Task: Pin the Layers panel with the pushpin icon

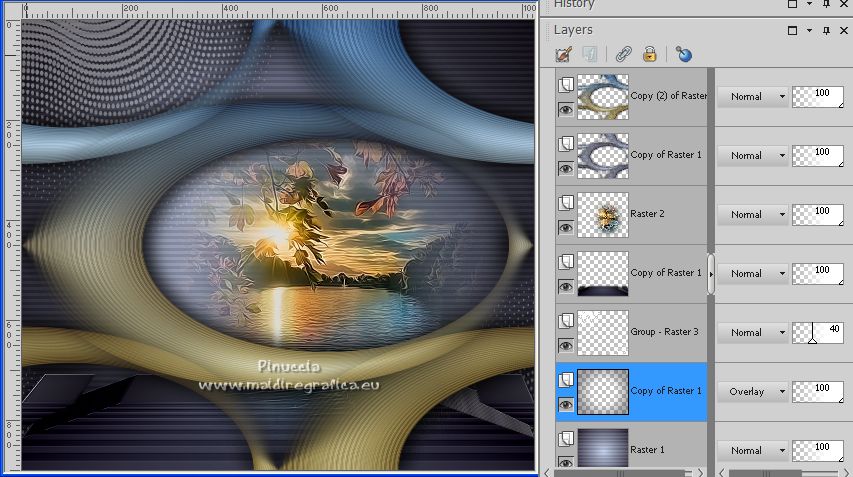Action: pyautogui.click(x=826, y=30)
